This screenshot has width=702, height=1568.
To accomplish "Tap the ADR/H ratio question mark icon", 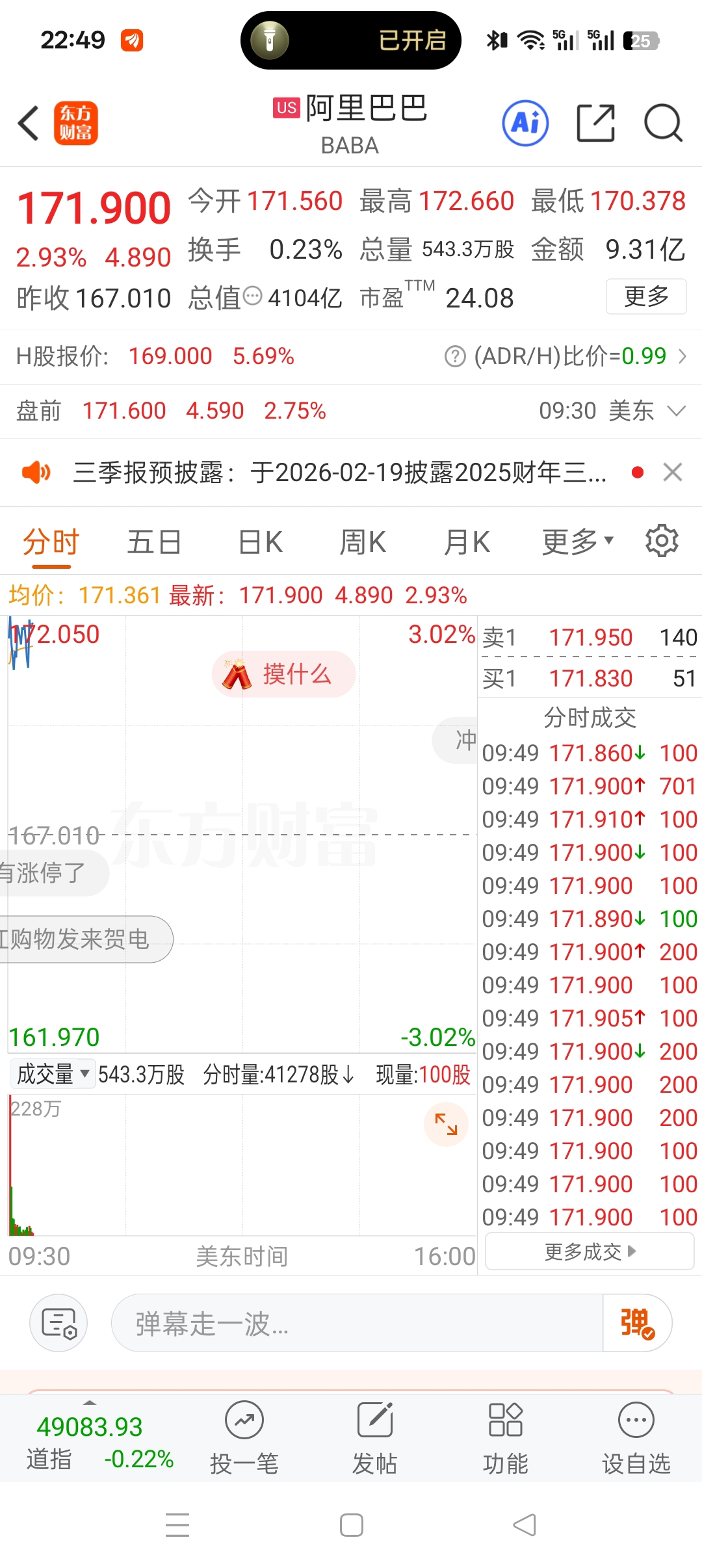I will tap(455, 356).
